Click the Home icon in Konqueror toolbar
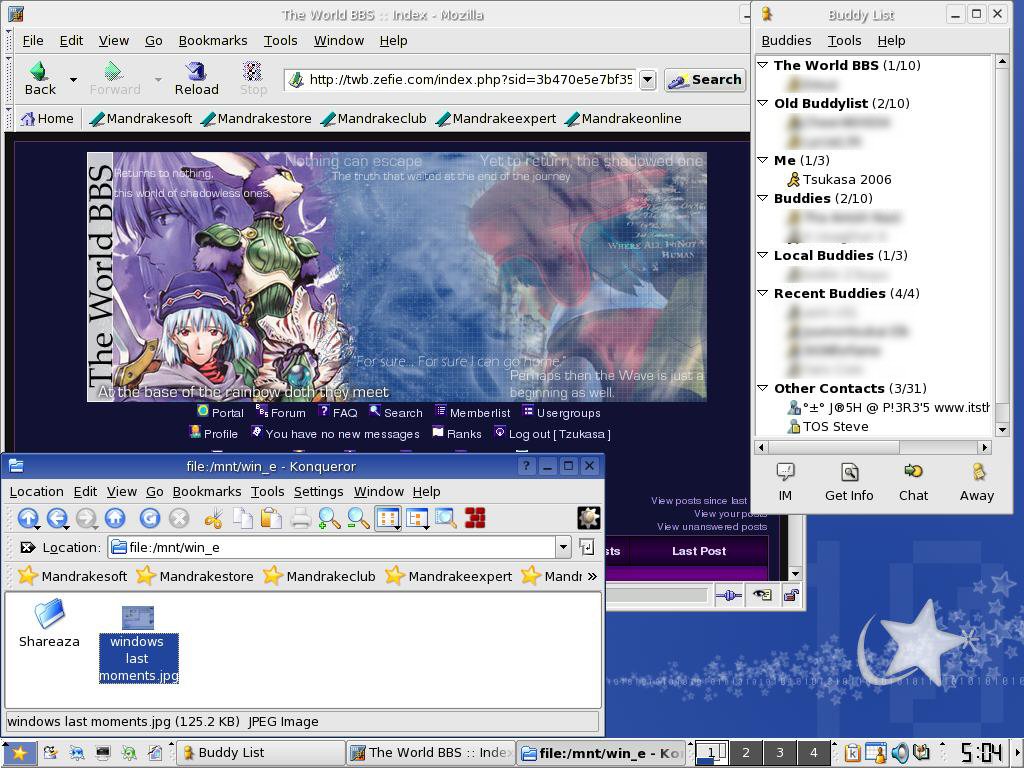The height and width of the screenshot is (768, 1024). point(115,518)
